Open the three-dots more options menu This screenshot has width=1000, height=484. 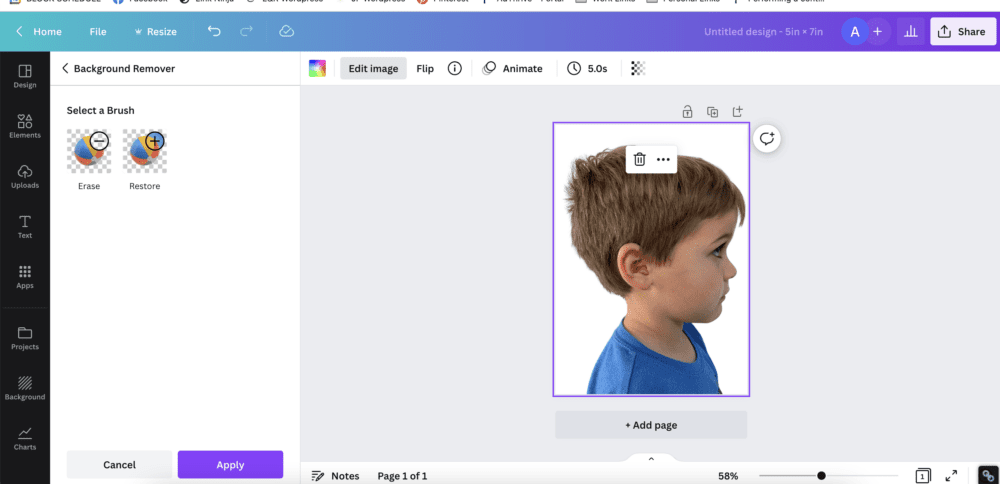pos(663,159)
